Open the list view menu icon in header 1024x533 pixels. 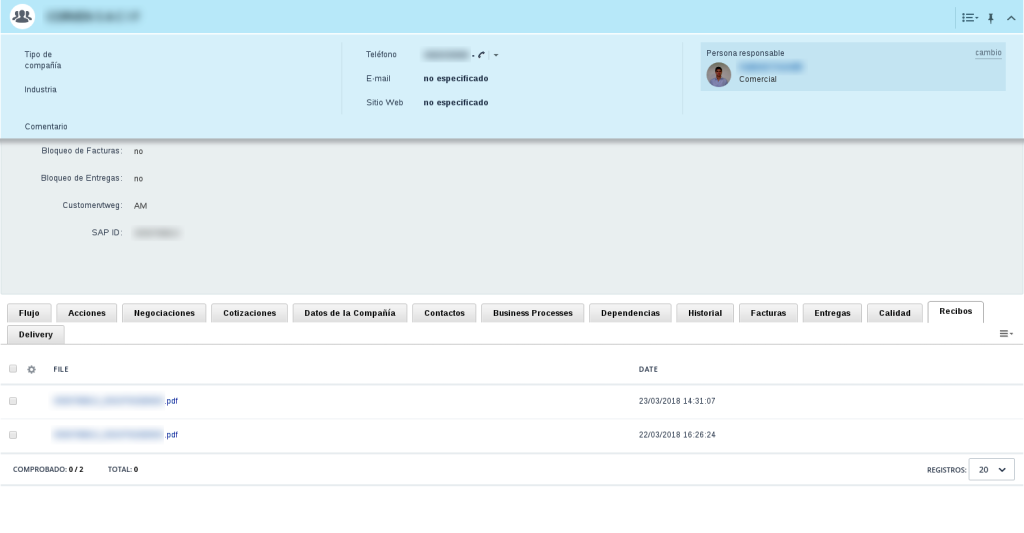point(970,18)
